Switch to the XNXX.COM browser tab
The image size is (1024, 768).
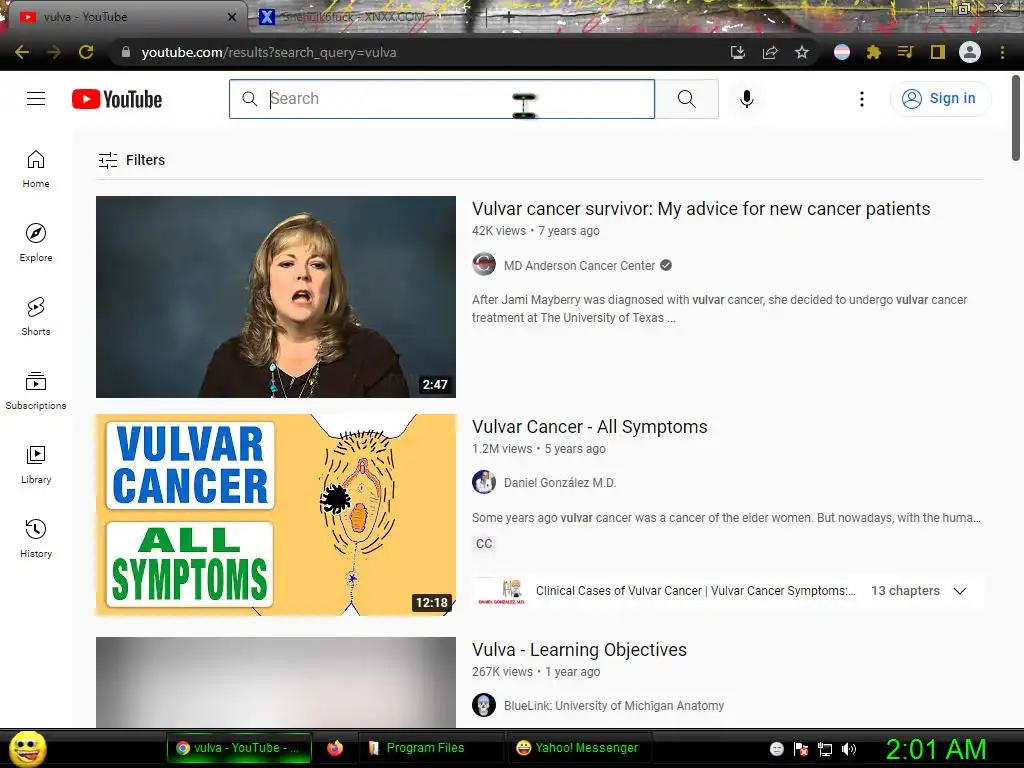pos(366,17)
